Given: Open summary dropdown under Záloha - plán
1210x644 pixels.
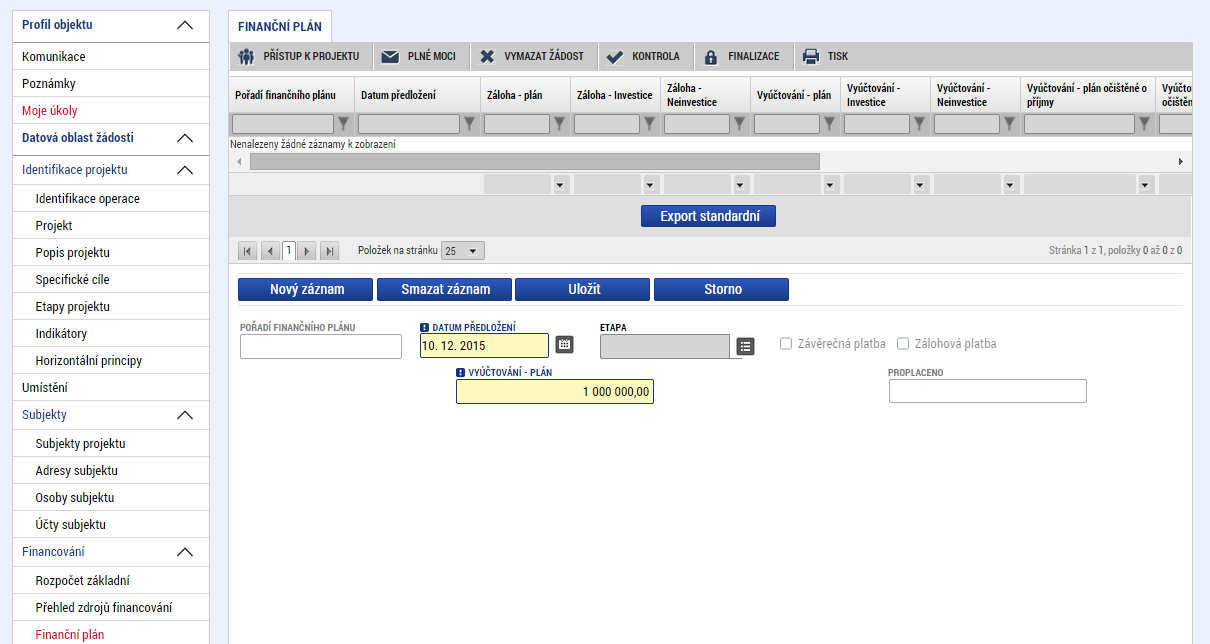Looking at the screenshot, I should pyautogui.click(x=560, y=185).
